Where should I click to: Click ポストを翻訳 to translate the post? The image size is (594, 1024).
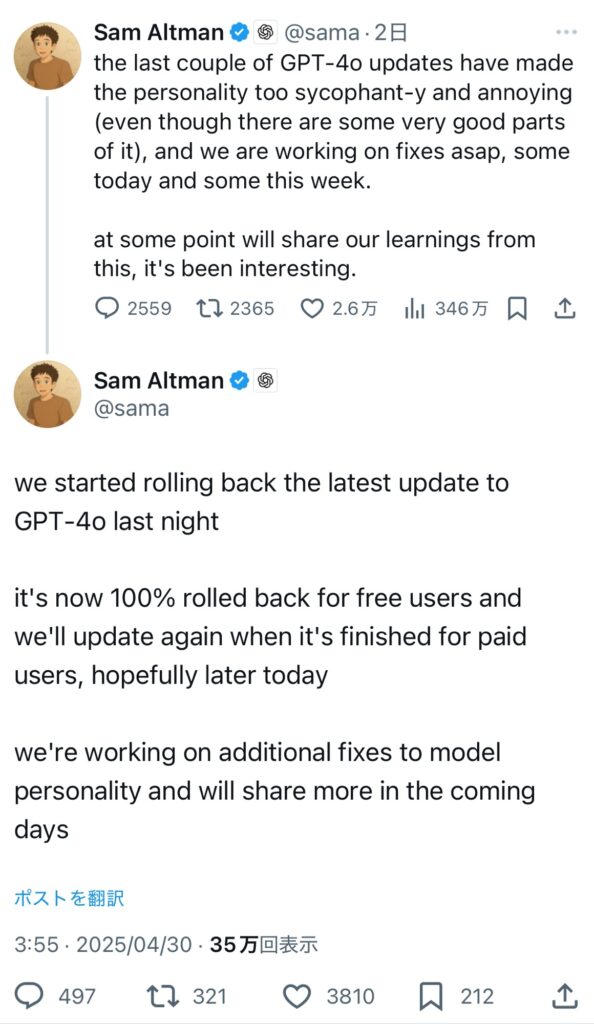69,899
